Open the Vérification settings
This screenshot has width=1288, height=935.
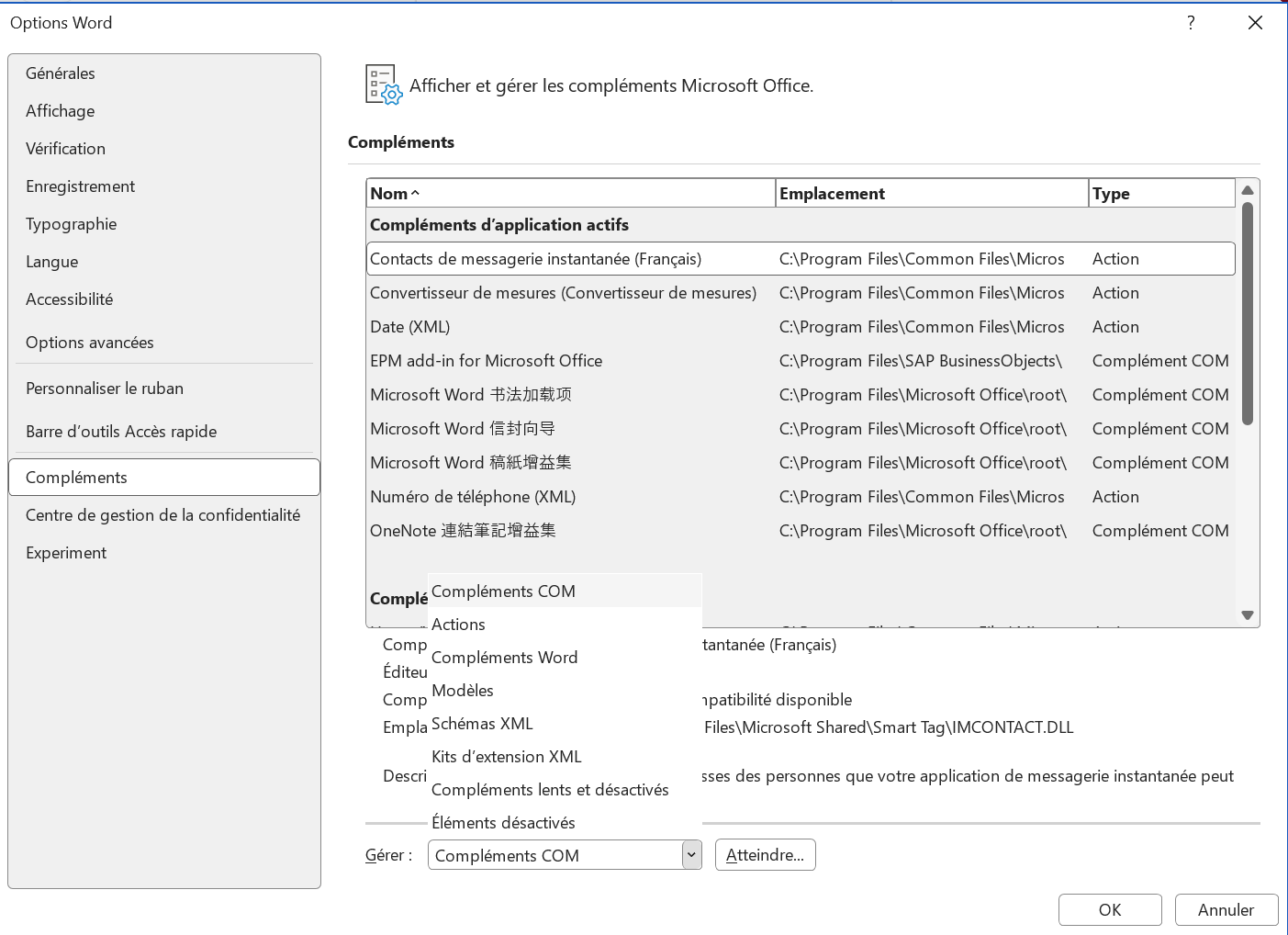click(x=164, y=149)
